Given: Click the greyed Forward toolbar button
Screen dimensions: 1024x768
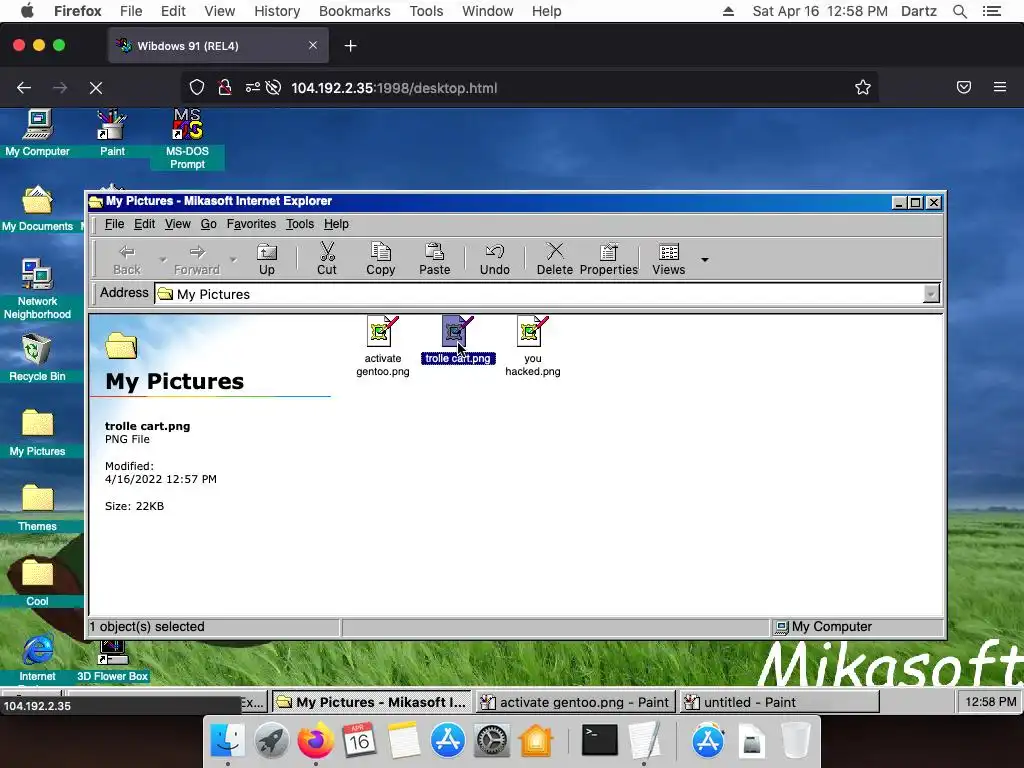Looking at the screenshot, I should [197, 259].
